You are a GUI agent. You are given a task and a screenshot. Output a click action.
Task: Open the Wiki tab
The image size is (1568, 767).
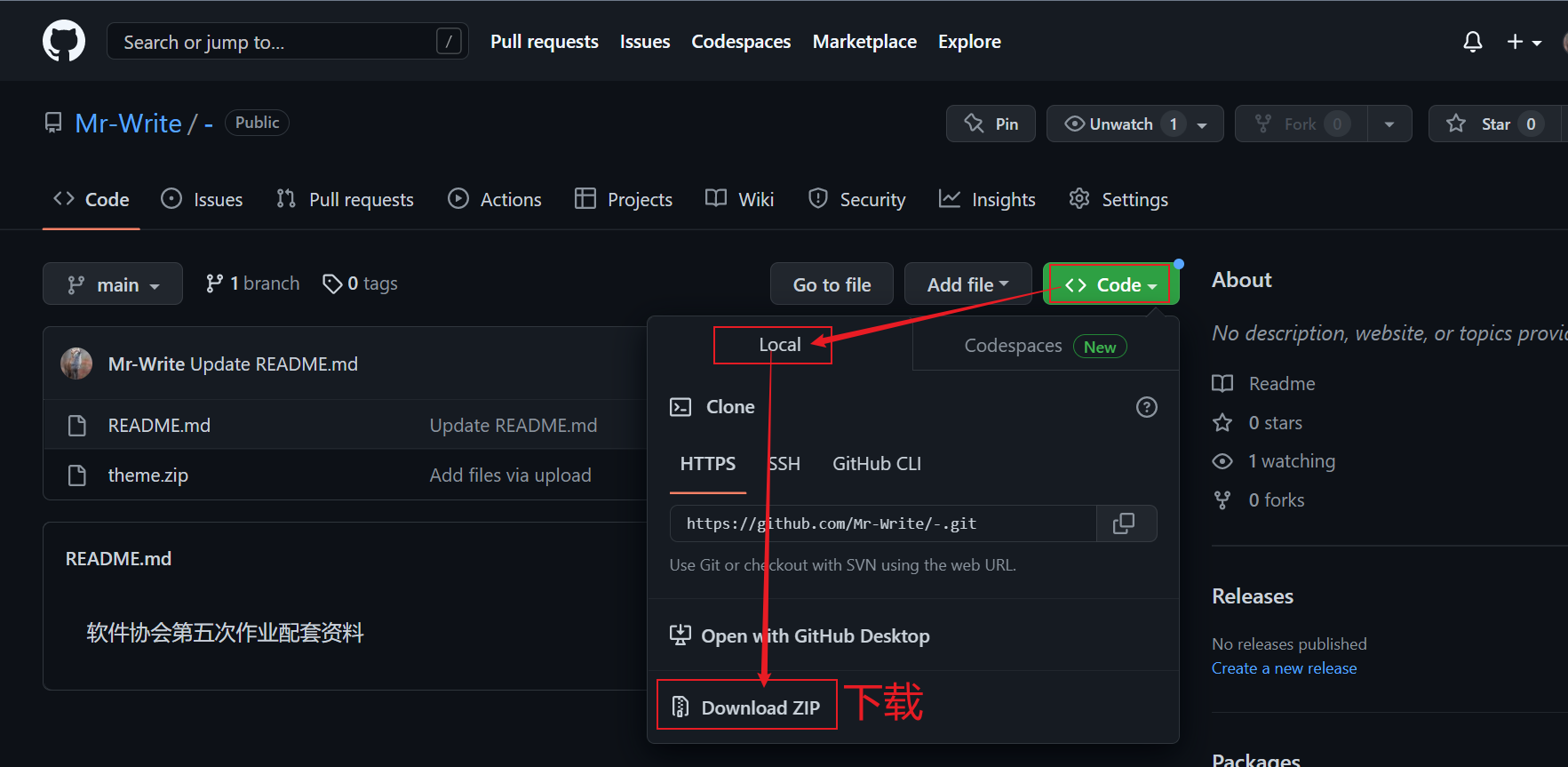[x=739, y=199]
